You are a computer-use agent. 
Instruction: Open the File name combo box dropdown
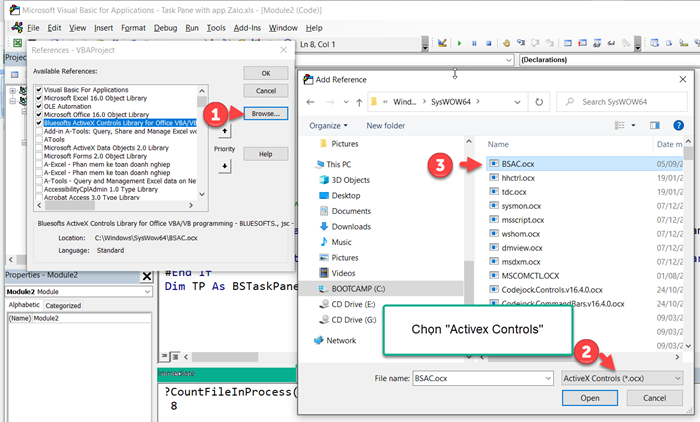coord(548,378)
